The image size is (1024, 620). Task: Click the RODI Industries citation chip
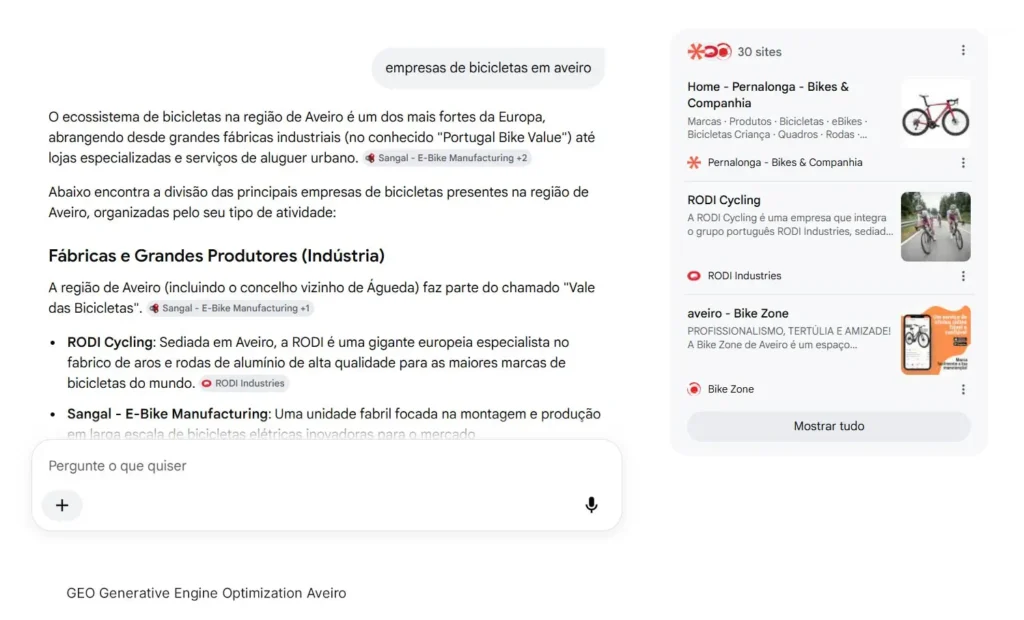(x=244, y=383)
